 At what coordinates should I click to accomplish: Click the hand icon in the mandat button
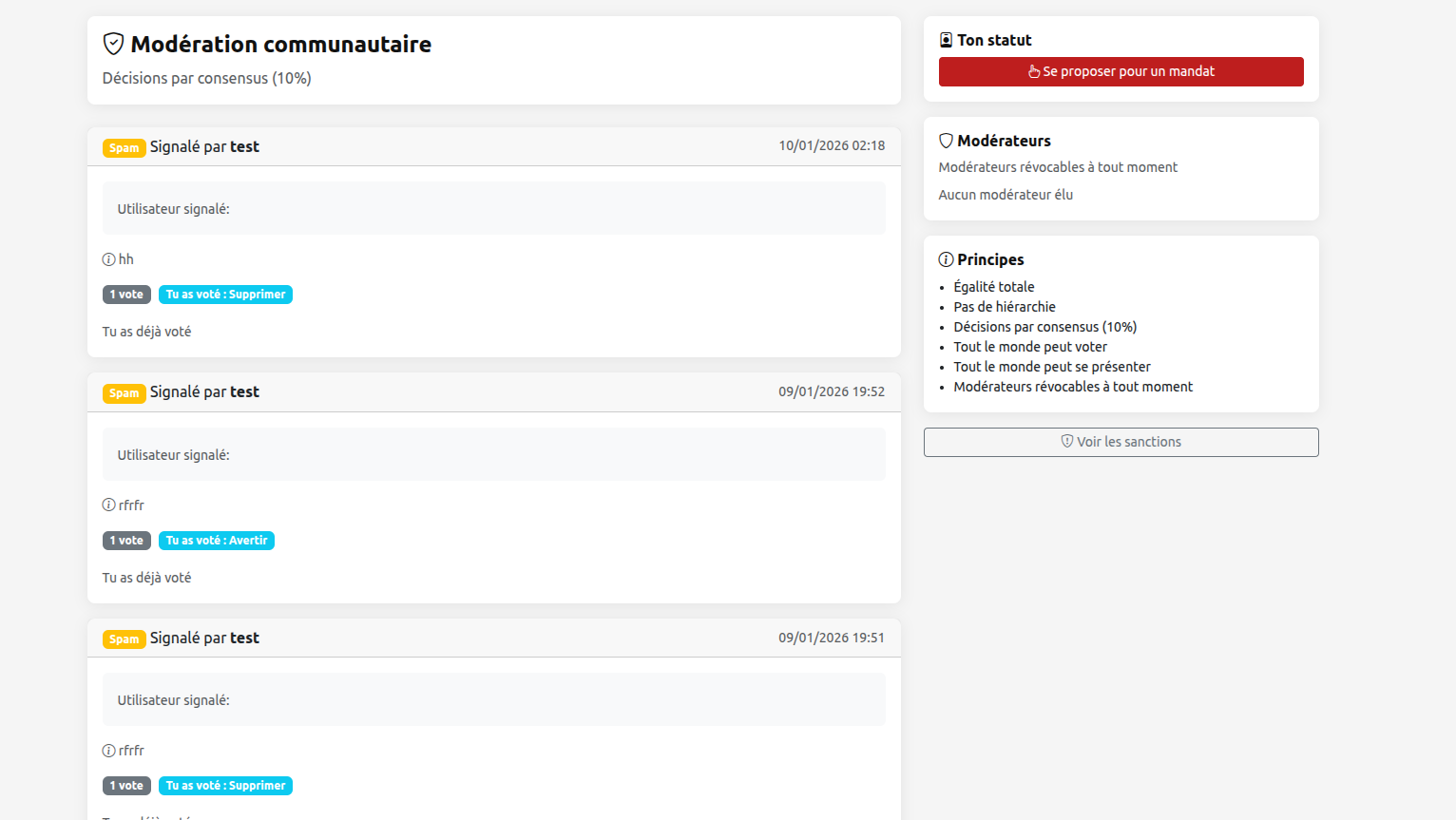(x=1034, y=71)
